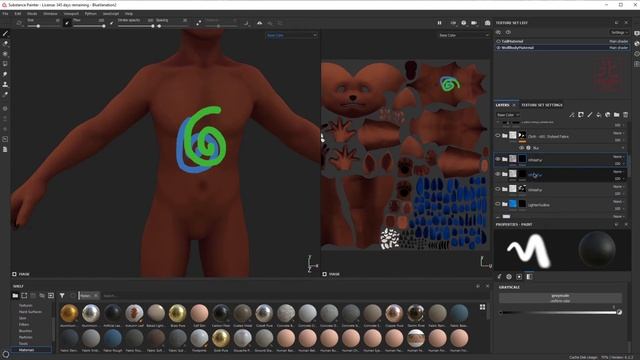The width and height of the screenshot is (640, 360).
Task: Open the Help menu
Action: (129, 13)
